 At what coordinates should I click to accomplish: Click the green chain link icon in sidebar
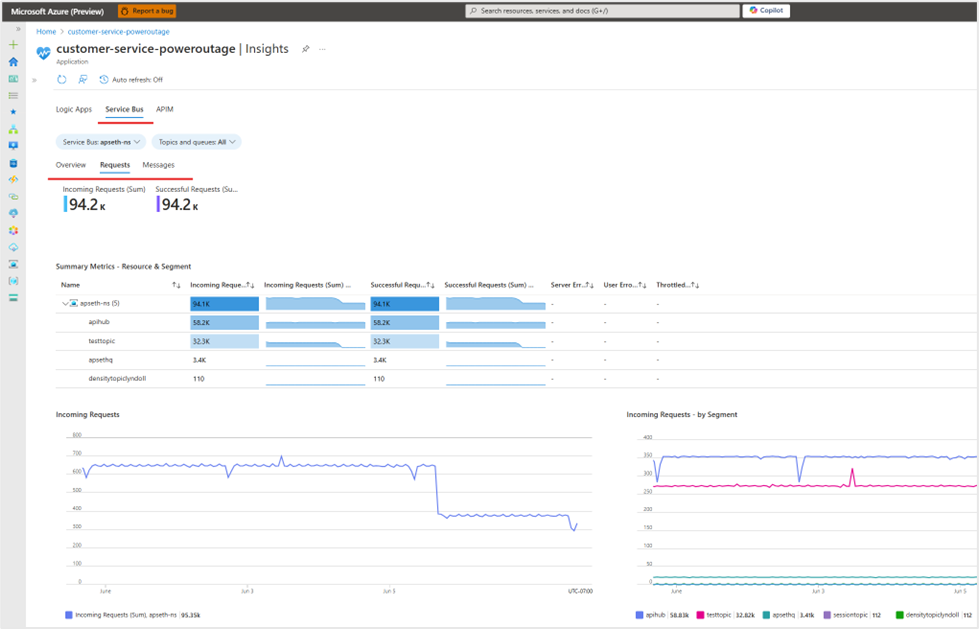click(13, 197)
